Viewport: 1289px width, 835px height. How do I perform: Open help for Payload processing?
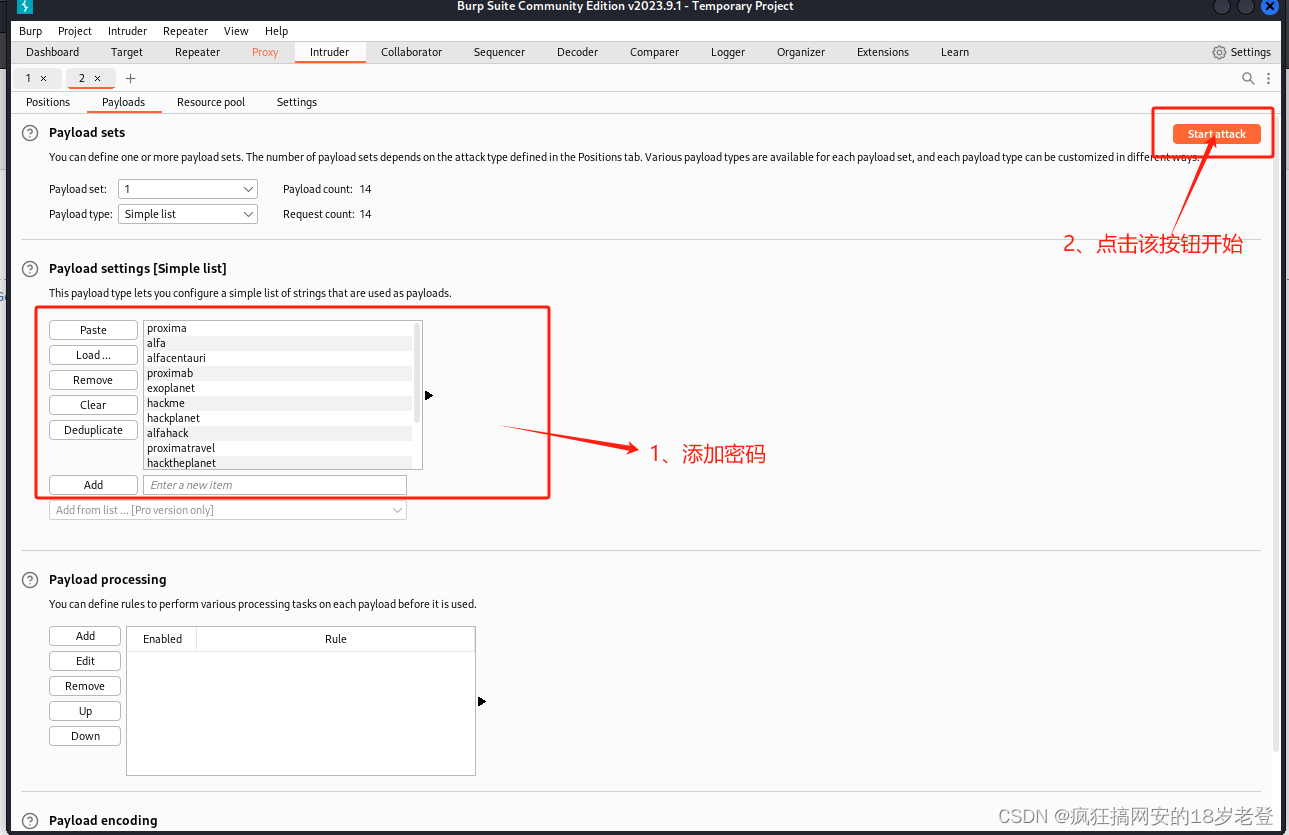pos(30,580)
